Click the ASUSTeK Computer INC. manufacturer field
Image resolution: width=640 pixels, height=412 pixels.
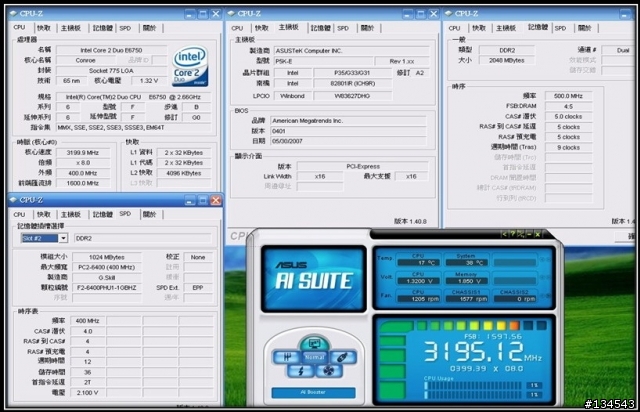(351, 51)
